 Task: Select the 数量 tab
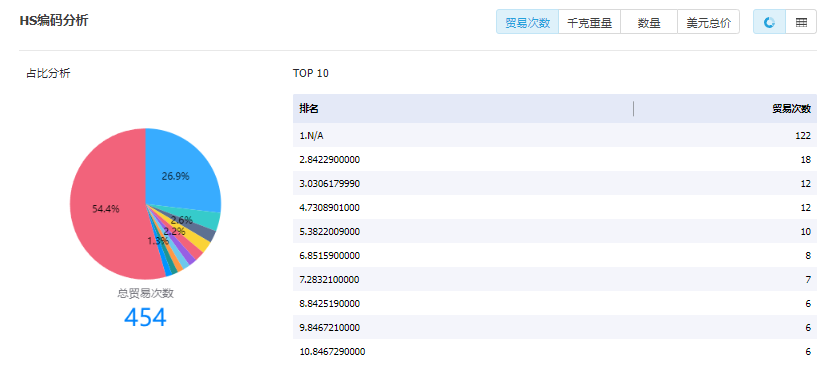[x=649, y=22]
